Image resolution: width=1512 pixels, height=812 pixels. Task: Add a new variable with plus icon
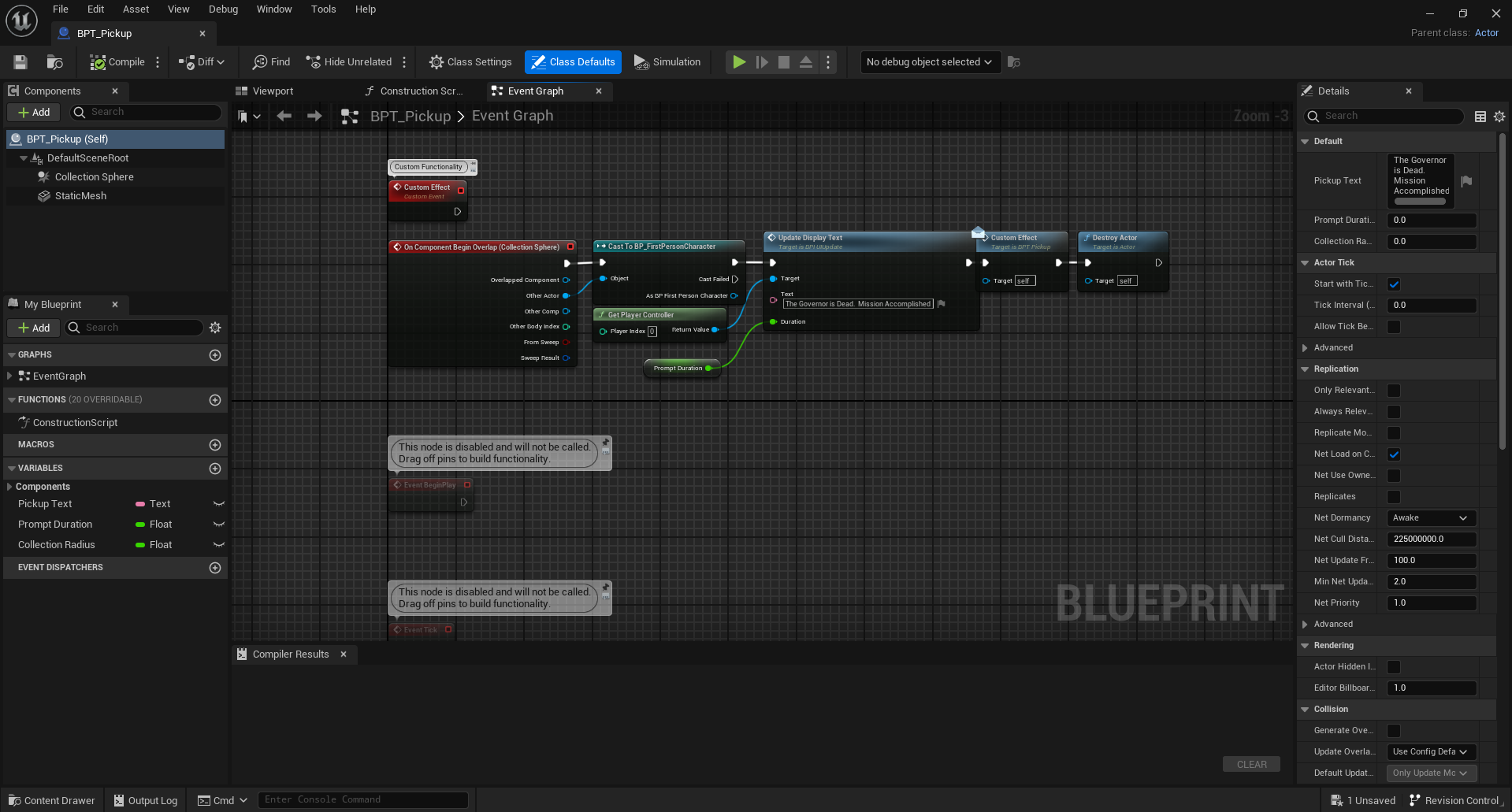click(x=214, y=469)
